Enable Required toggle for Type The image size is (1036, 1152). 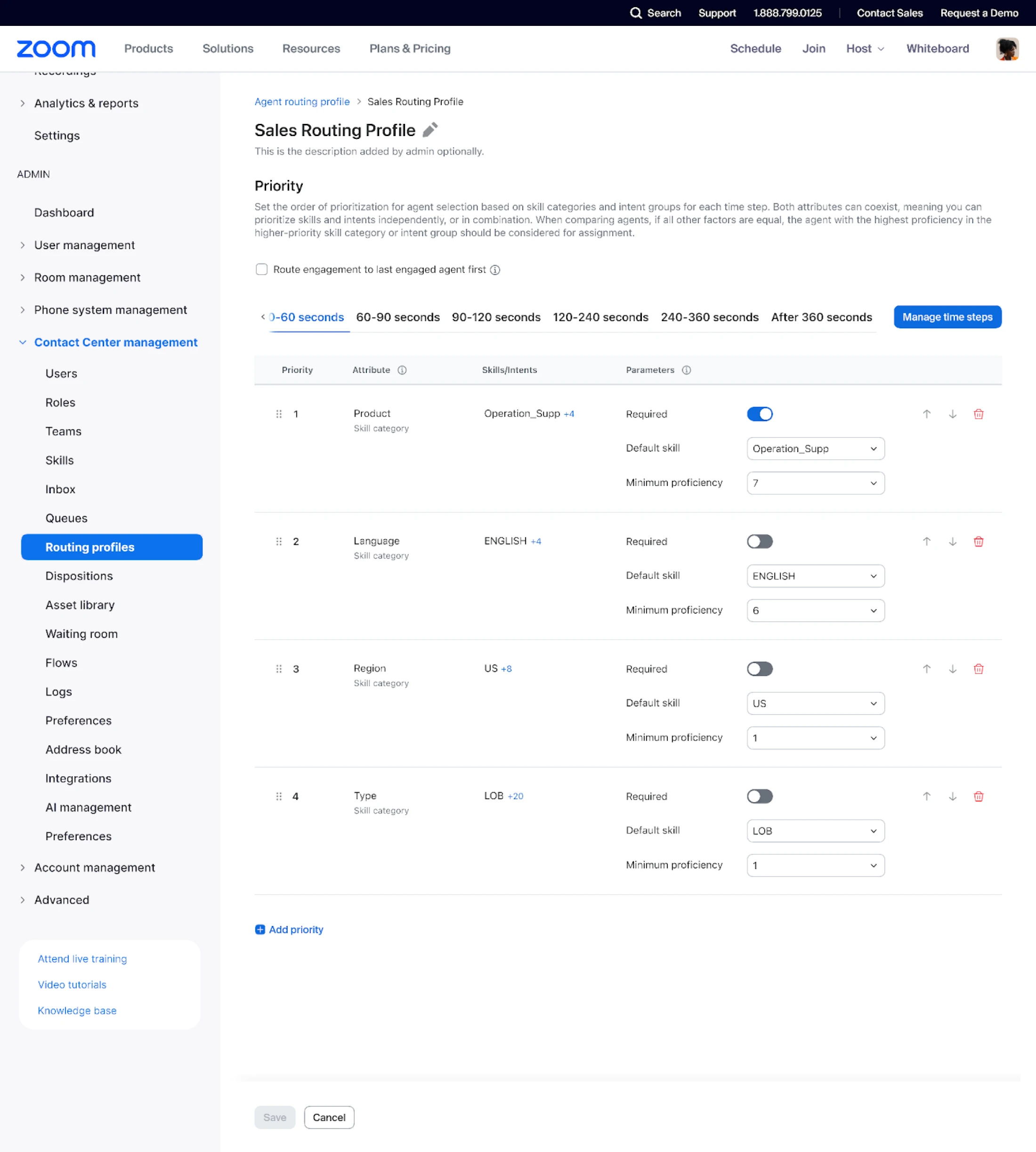tap(760, 796)
